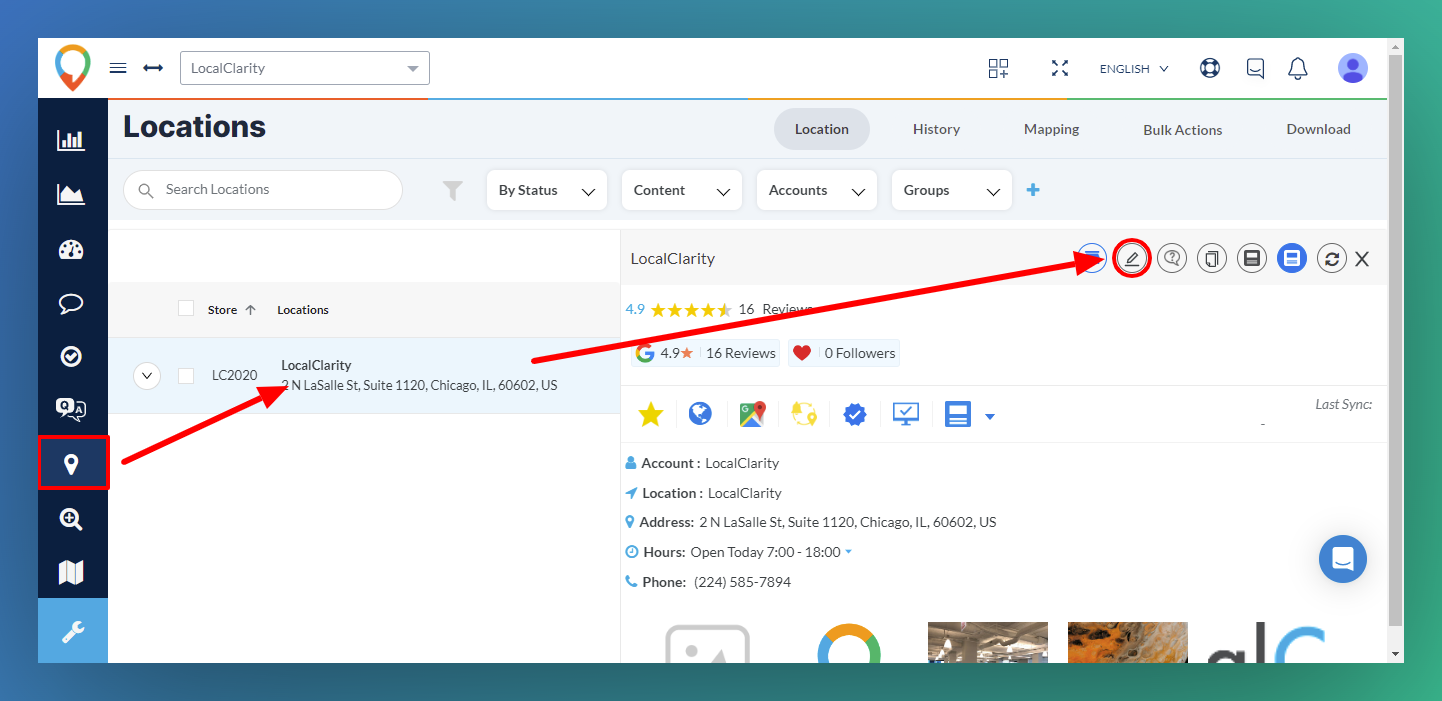Click the LocalClarity logo in header

72,68
